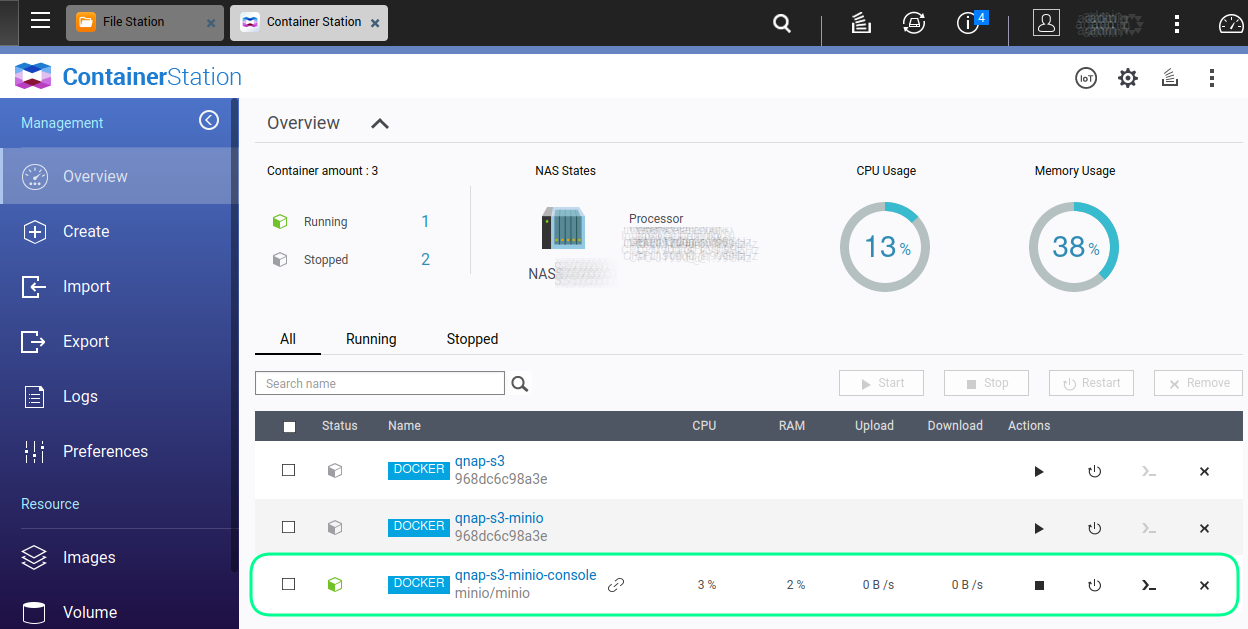Collapse the Management sidebar panel
The height and width of the screenshot is (629, 1248).
(209, 119)
